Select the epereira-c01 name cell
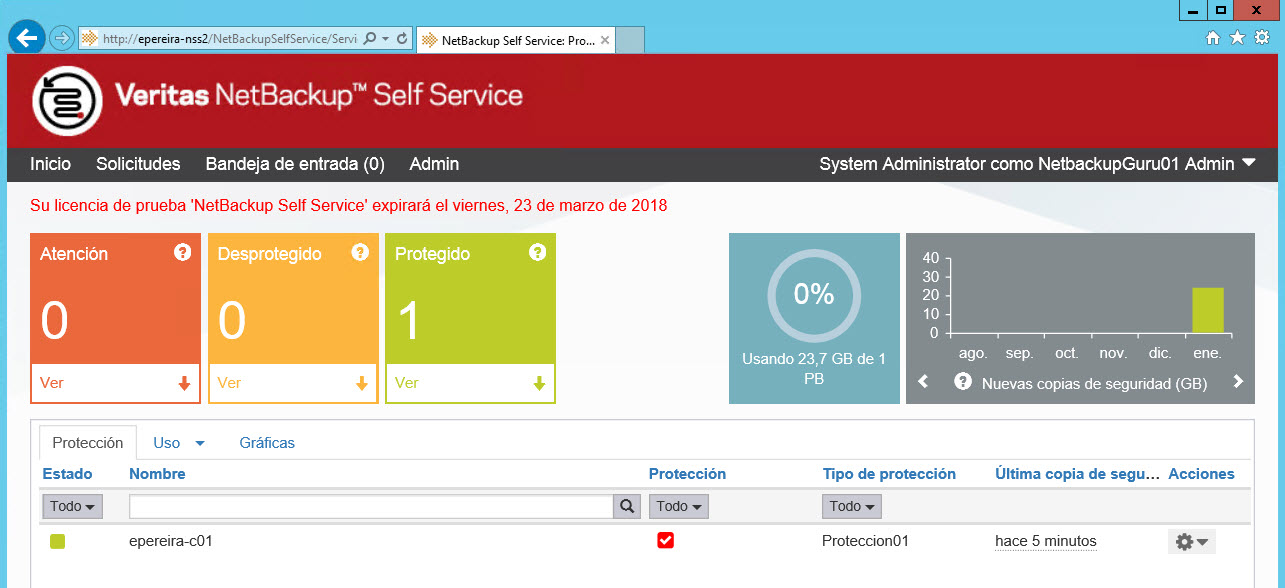Screen dimensions: 1285x588 pyautogui.click(x=171, y=541)
